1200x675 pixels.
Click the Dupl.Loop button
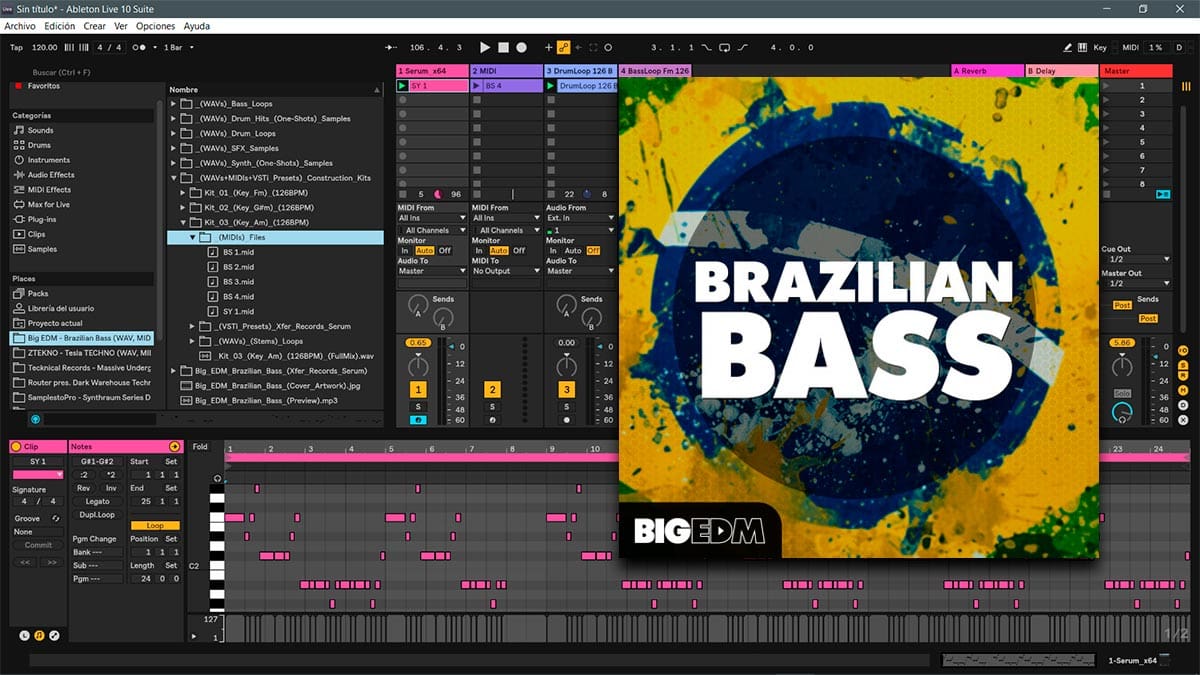click(x=97, y=515)
